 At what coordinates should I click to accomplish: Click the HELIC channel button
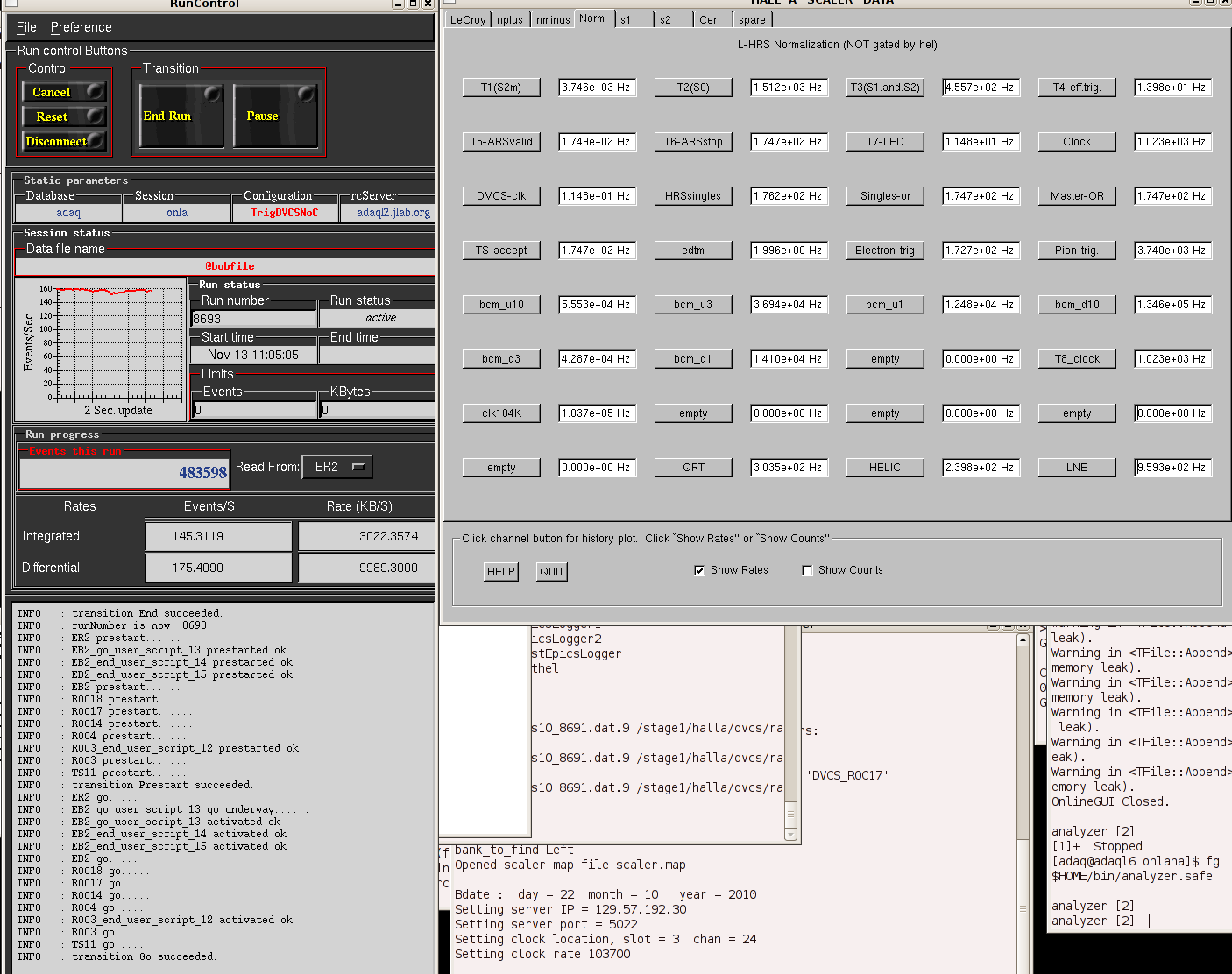pos(885,468)
